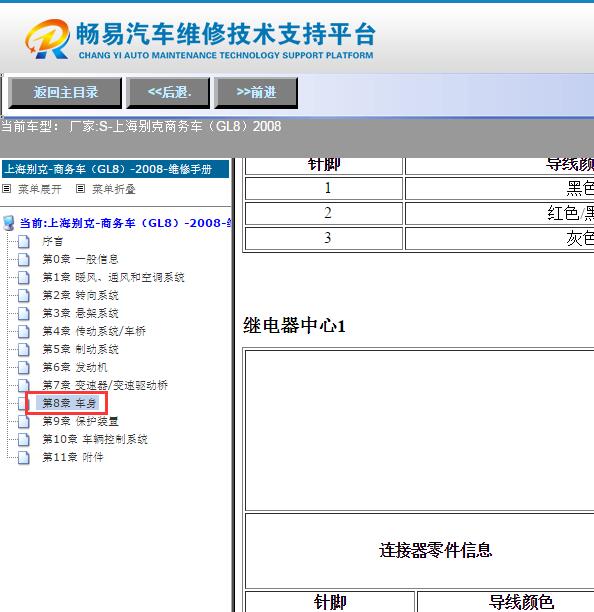
Task: Click the top table 针脚 header cell
Action: coord(324,165)
